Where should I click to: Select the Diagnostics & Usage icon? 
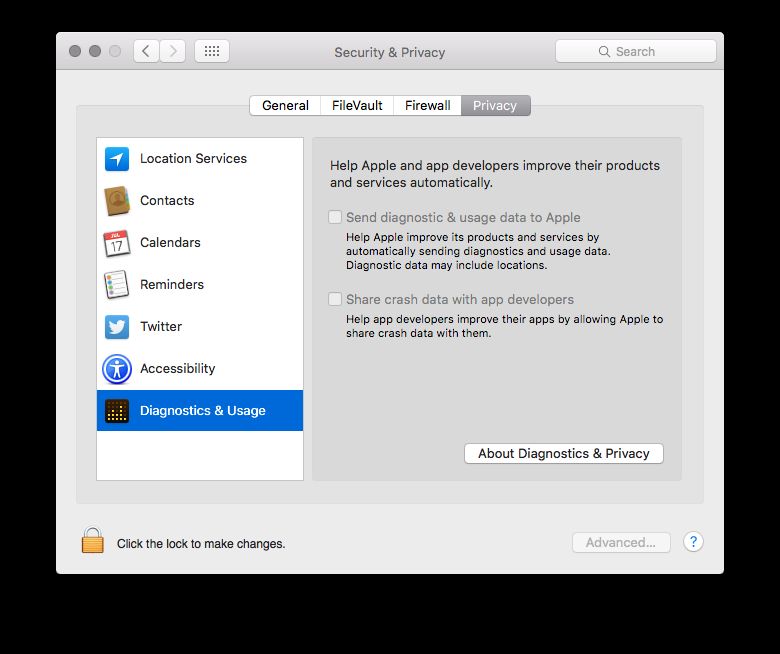tap(117, 411)
